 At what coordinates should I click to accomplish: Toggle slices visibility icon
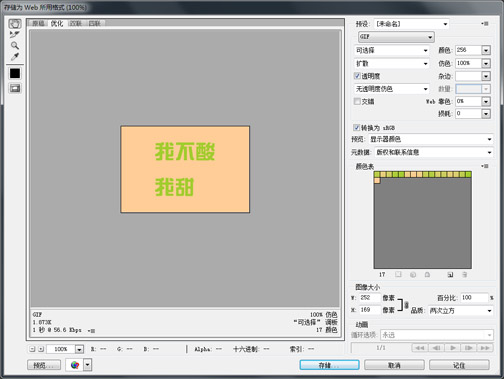coord(15,88)
